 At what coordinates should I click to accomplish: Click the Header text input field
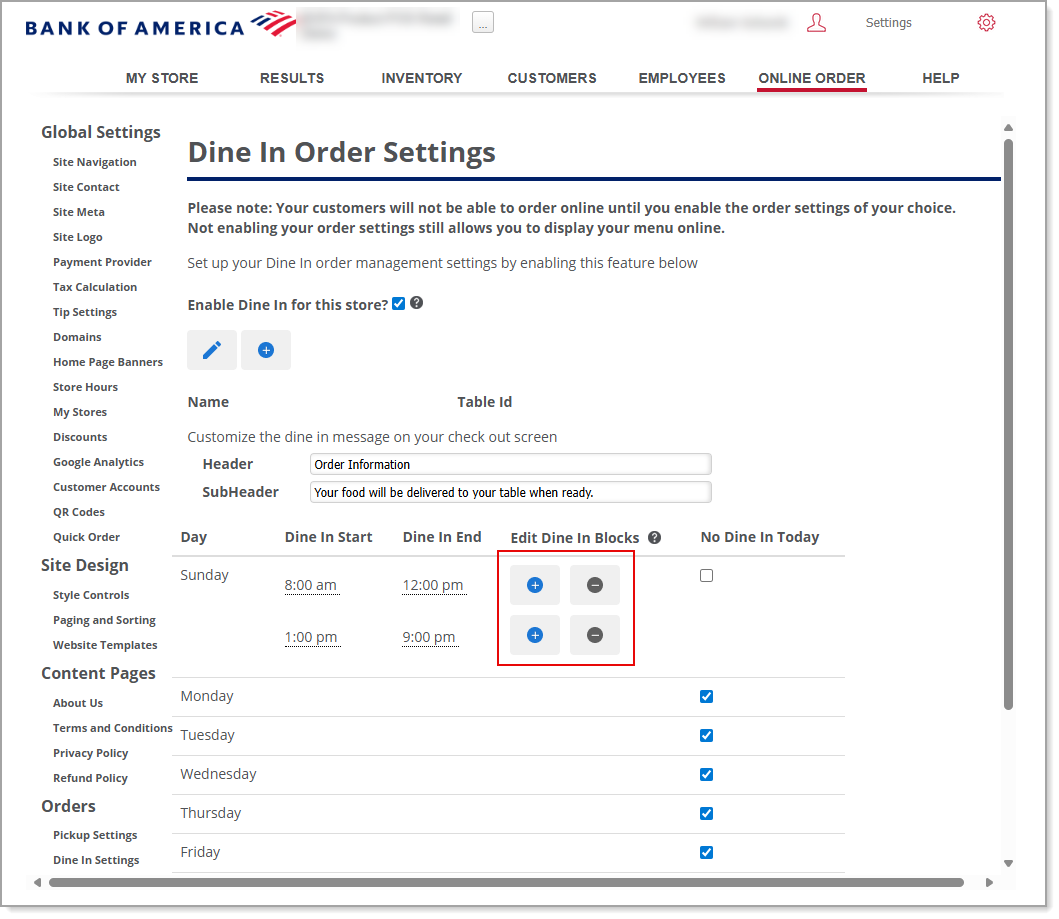[x=510, y=463]
